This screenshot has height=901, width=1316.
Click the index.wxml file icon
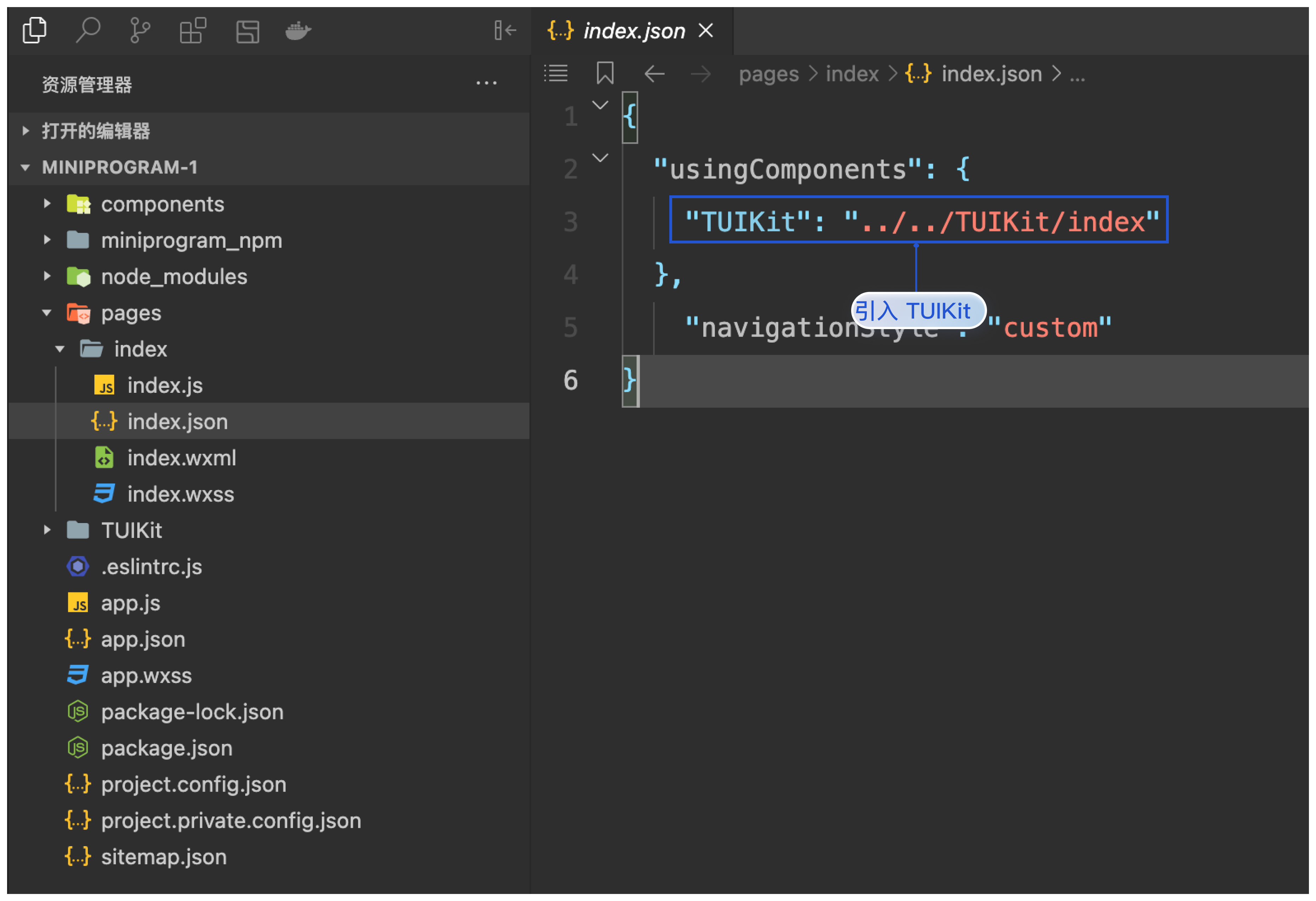pos(104,458)
